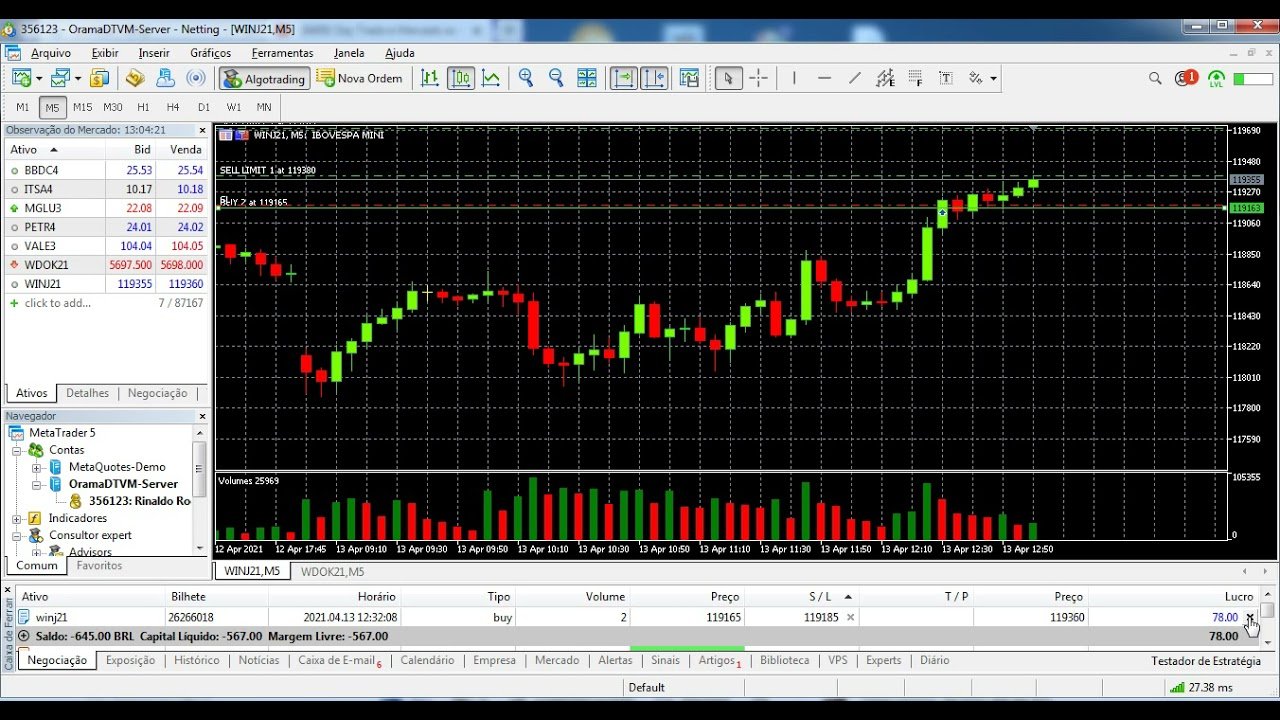Select the arrow cursor tool
This screenshot has width=1280, height=720.
click(728, 78)
